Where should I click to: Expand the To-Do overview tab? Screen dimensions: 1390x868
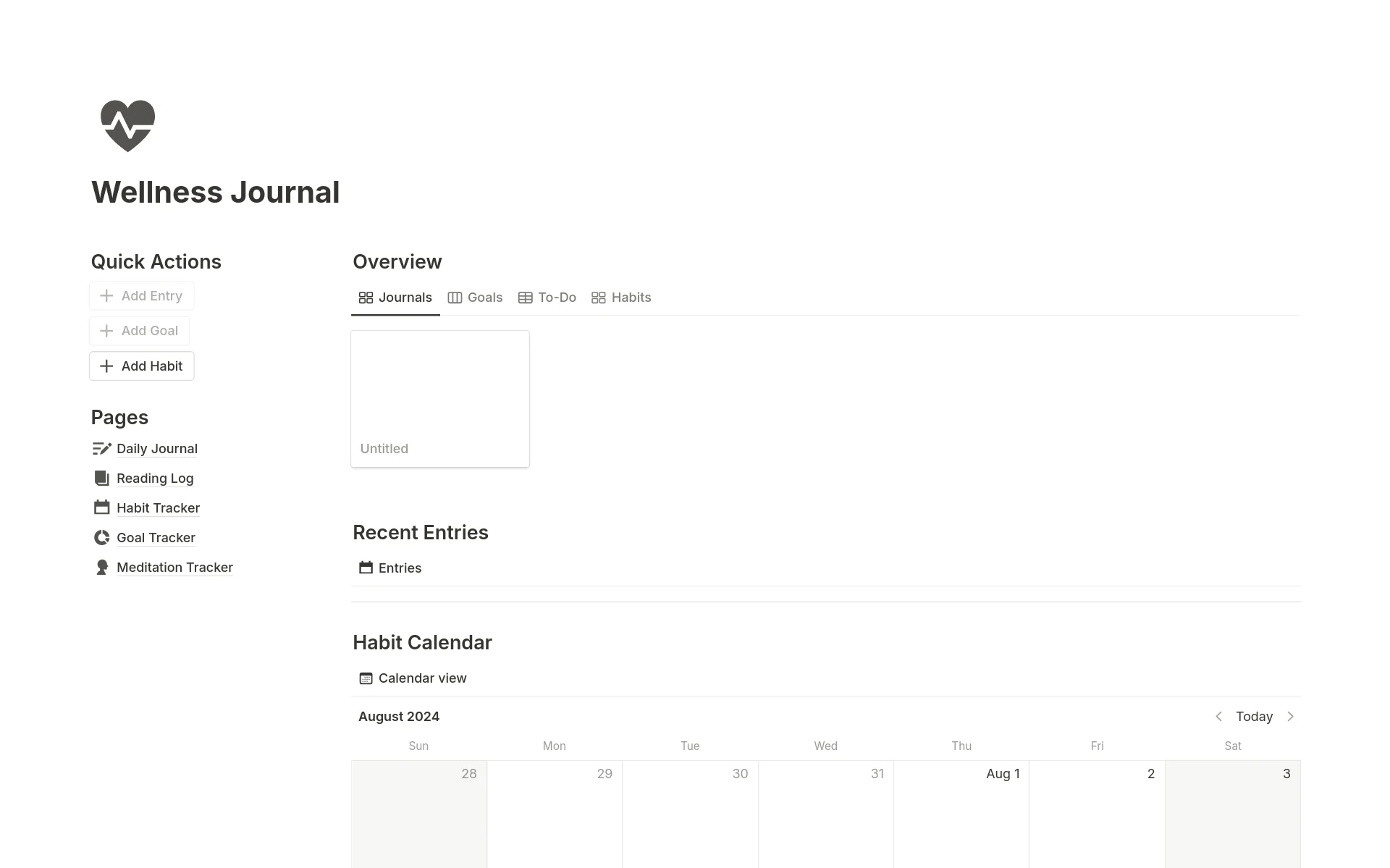coord(547,297)
